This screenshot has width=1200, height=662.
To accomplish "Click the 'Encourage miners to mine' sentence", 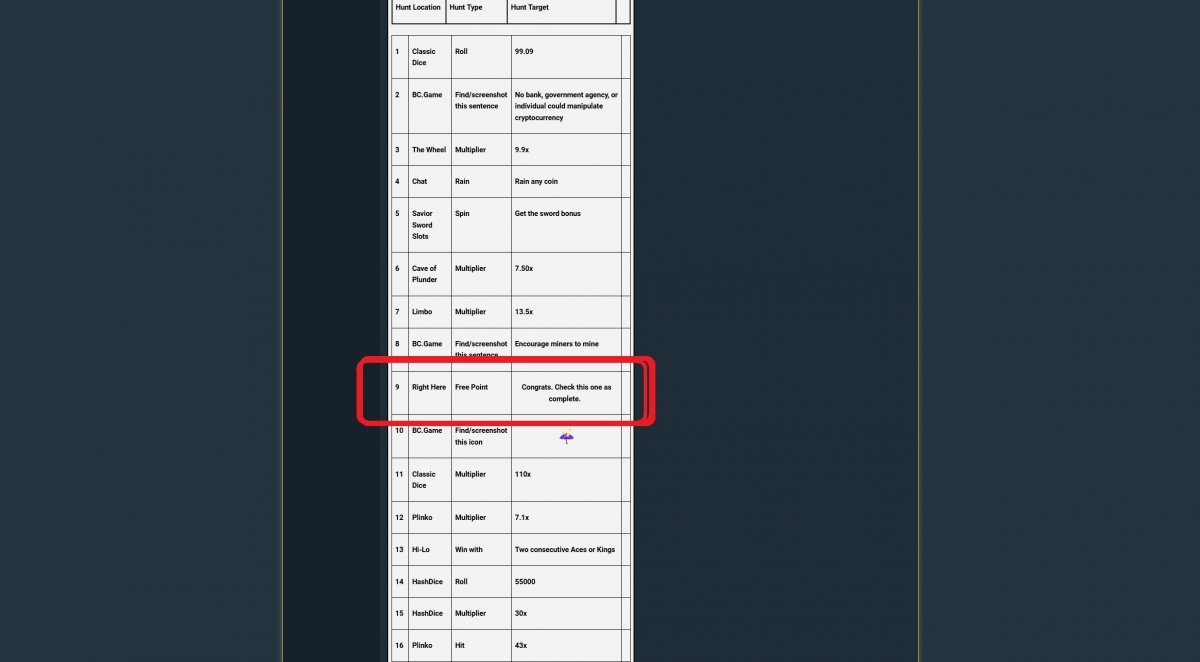I will click(x=556, y=344).
